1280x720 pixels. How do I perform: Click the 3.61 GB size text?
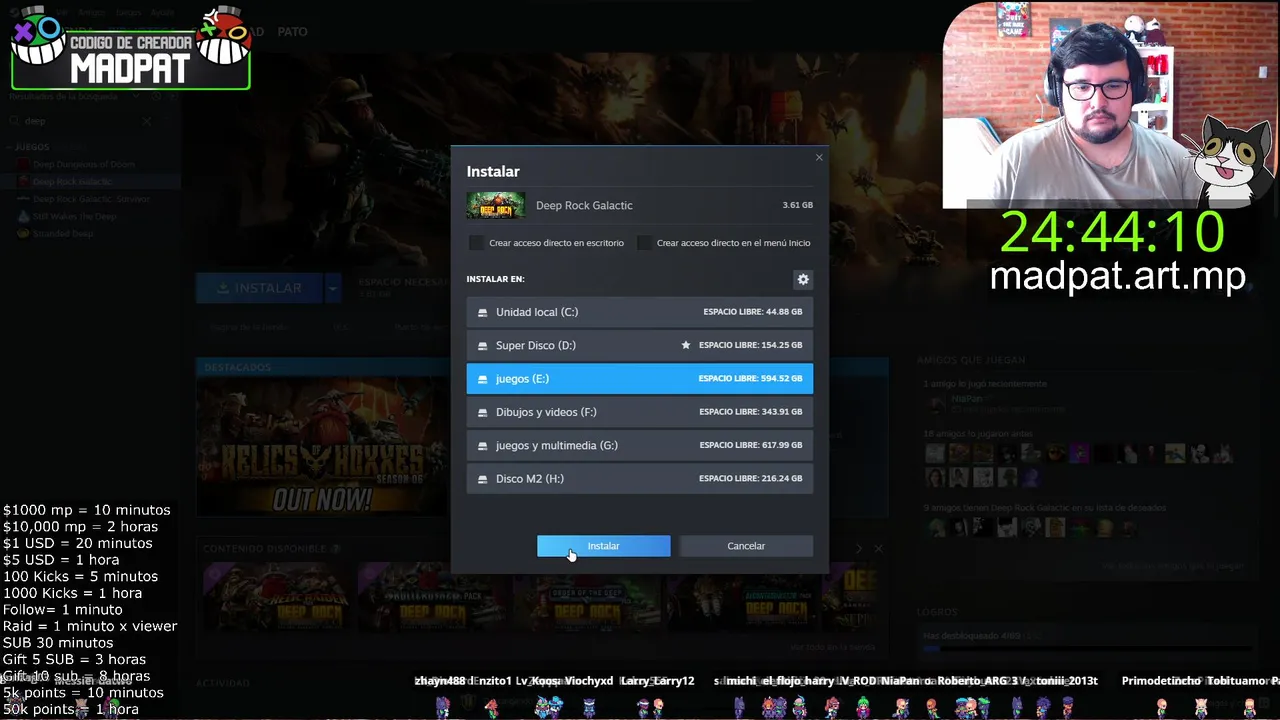(797, 205)
